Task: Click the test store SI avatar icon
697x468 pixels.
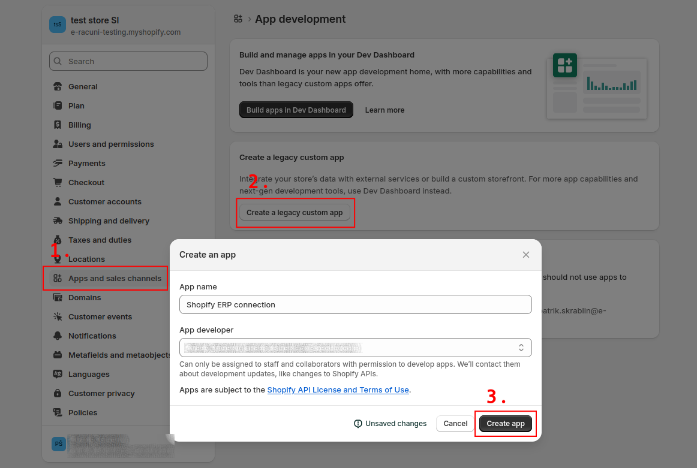Action: point(57,25)
